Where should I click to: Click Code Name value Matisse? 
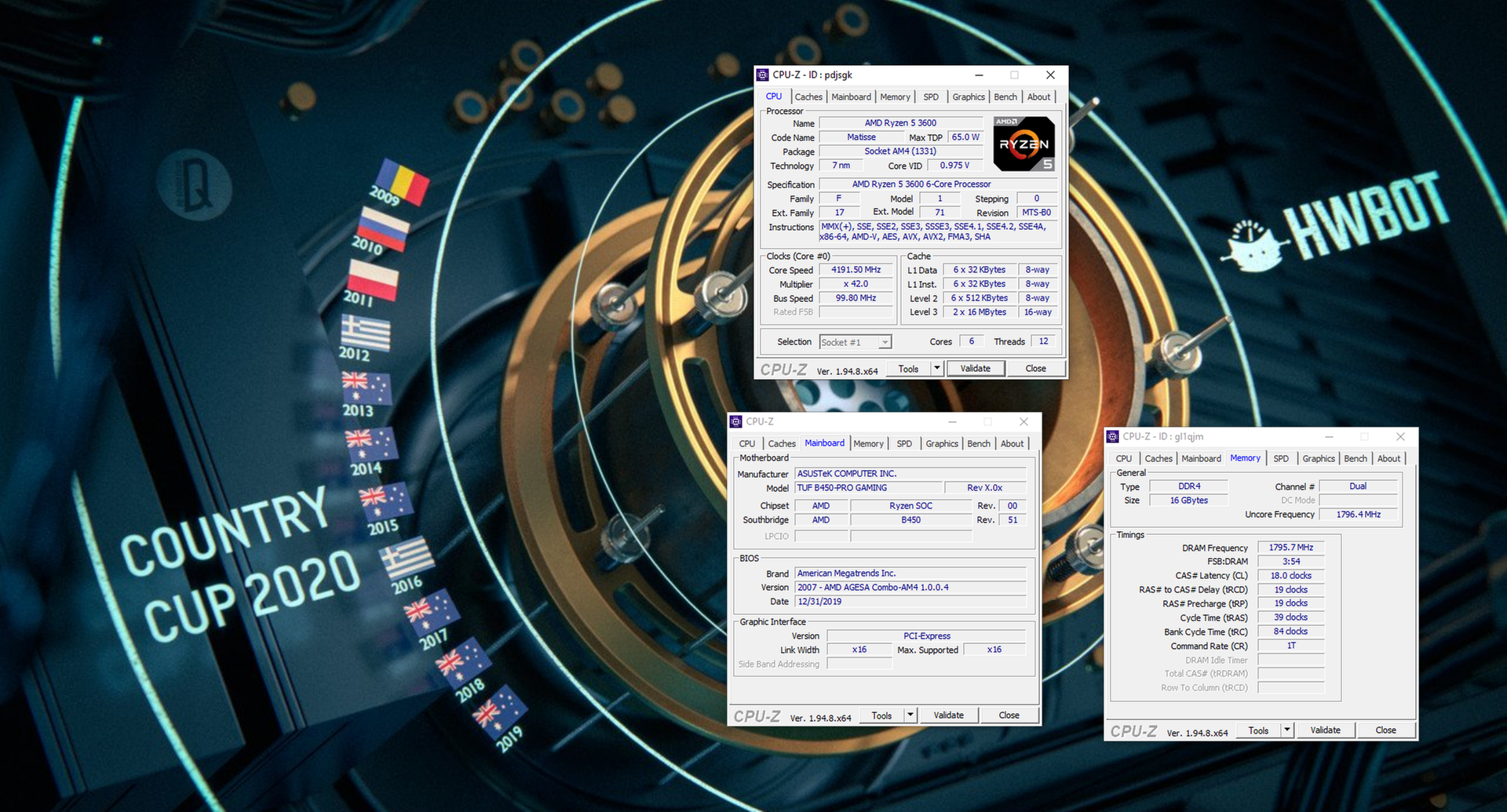tap(861, 137)
